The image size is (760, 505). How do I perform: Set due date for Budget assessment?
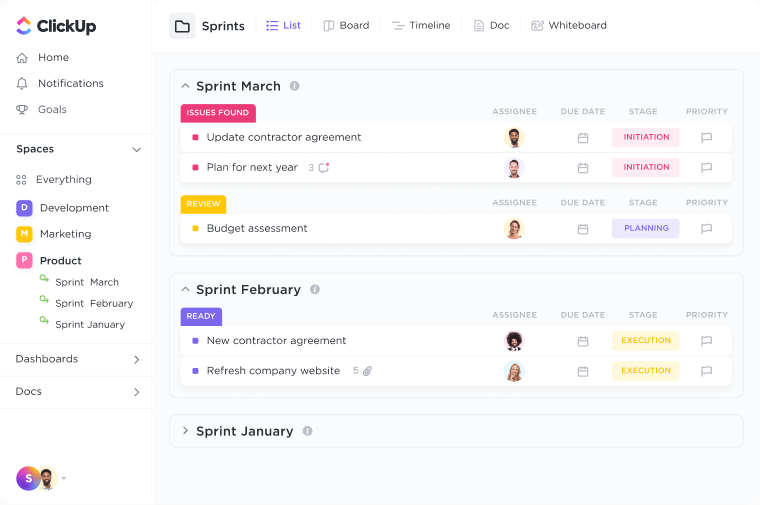click(x=583, y=229)
